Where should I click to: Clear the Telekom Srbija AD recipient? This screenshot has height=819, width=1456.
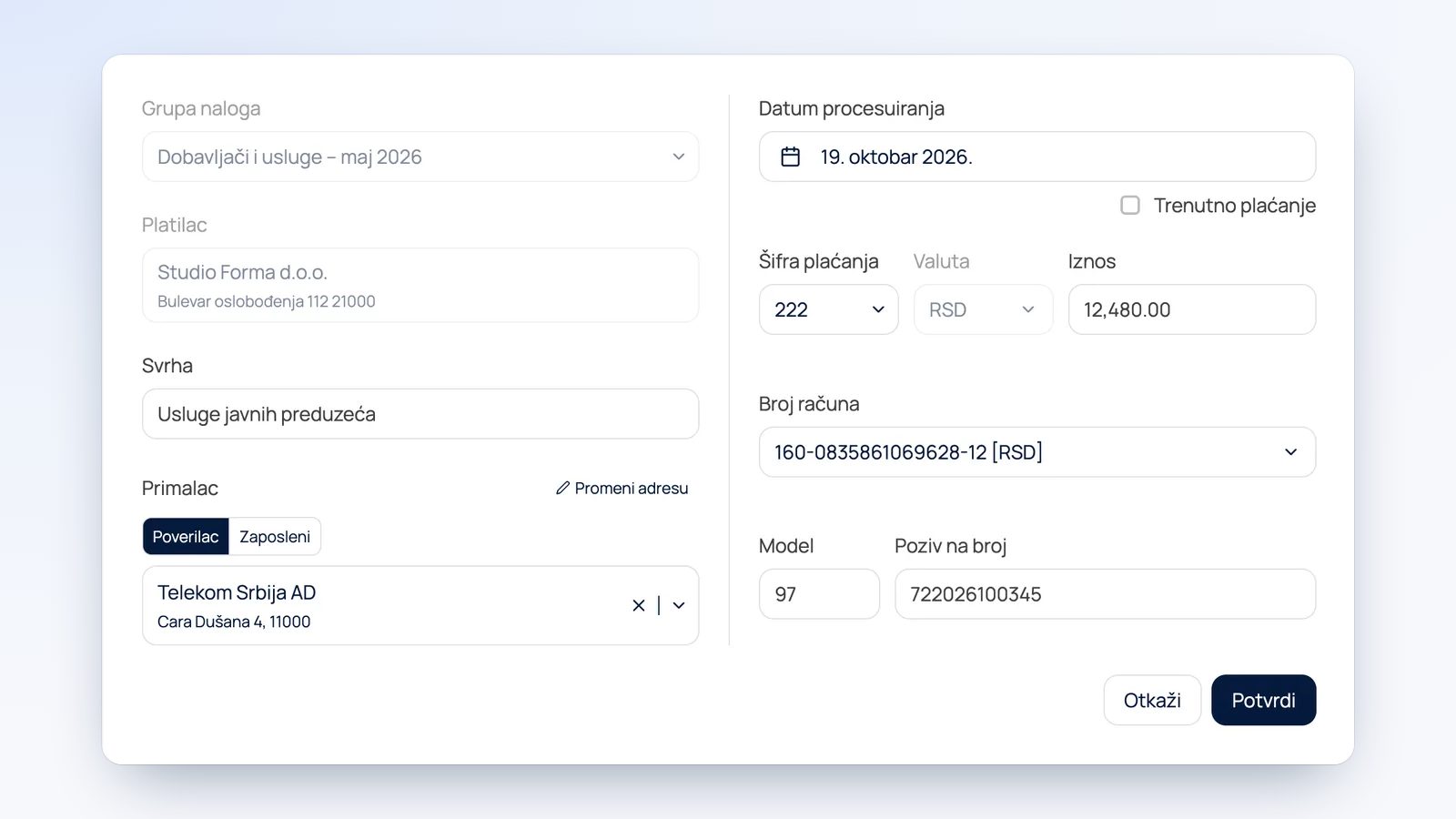point(639,605)
